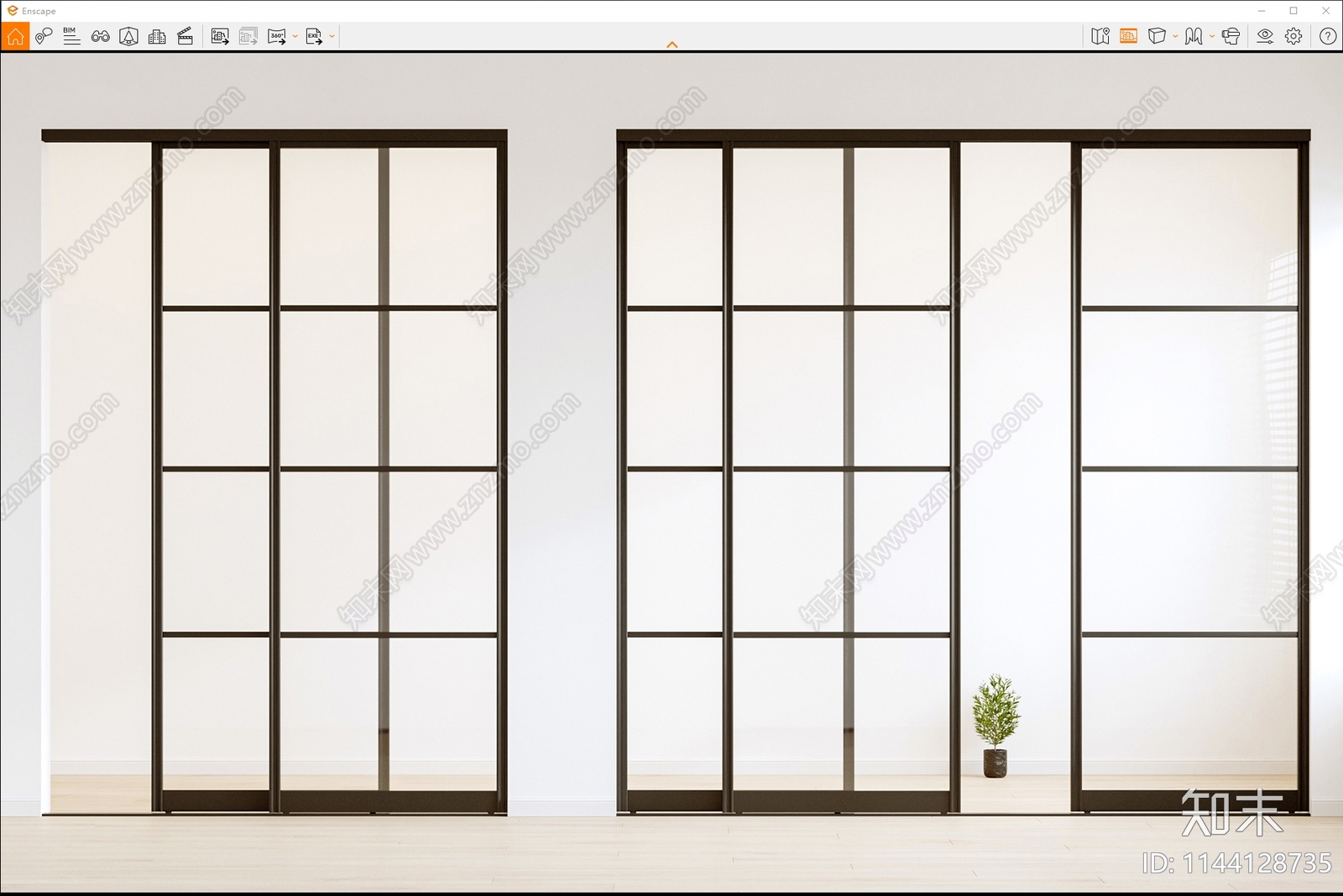Image resolution: width=1343 pixels, height=896 pixels.
Task: Open the Visual Settings eye icon
Action: pyautogui.click(x=1265, y=36)
